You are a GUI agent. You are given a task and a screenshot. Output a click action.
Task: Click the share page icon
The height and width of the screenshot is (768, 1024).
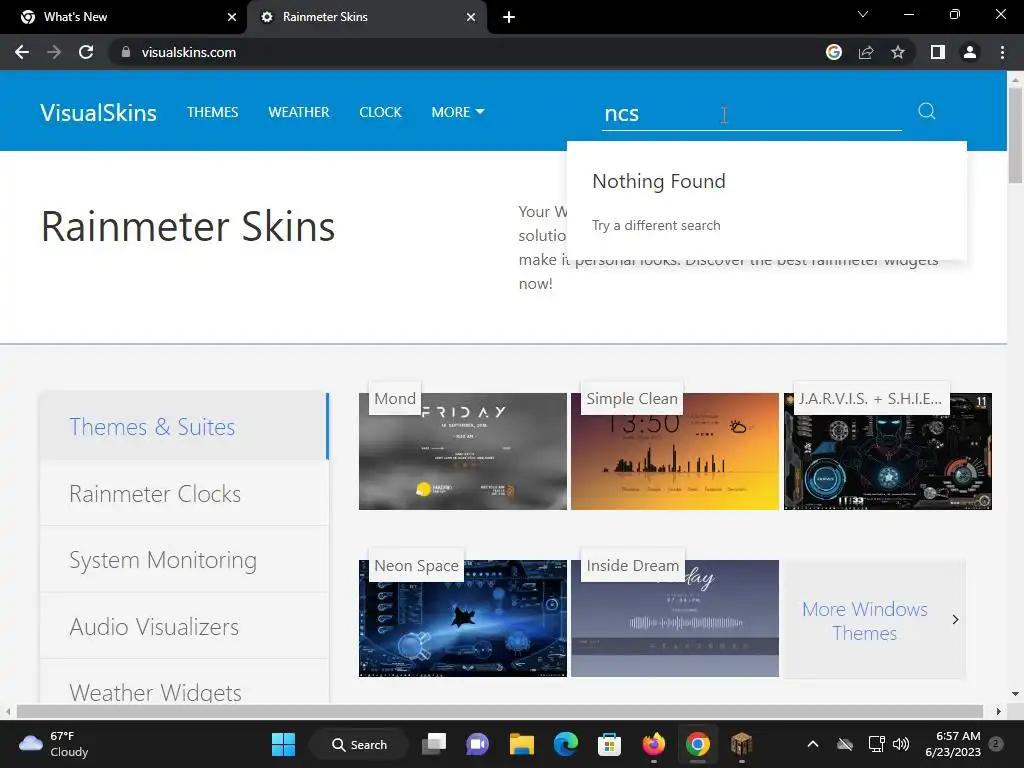866,52
